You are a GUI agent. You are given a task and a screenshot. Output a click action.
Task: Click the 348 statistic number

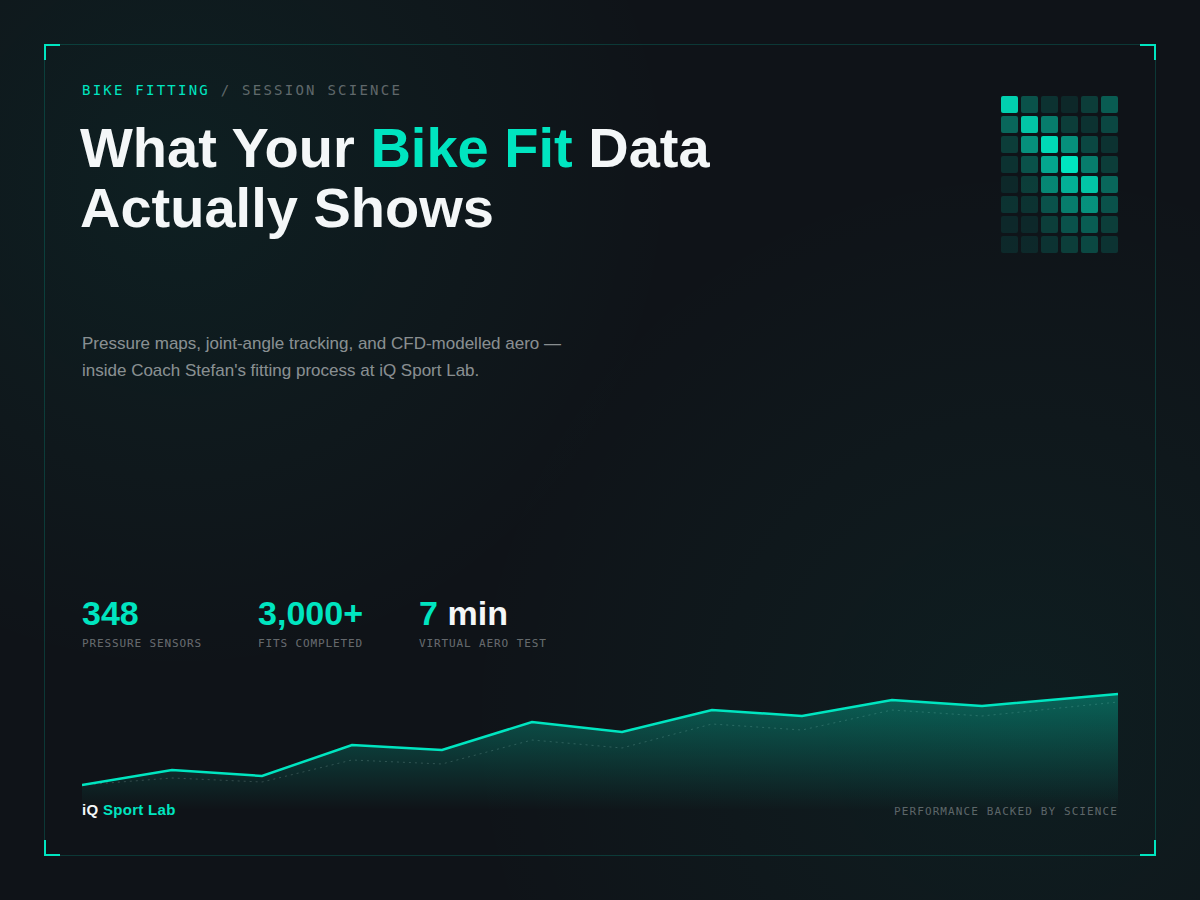pyautogui.click(x=110, y=613)
